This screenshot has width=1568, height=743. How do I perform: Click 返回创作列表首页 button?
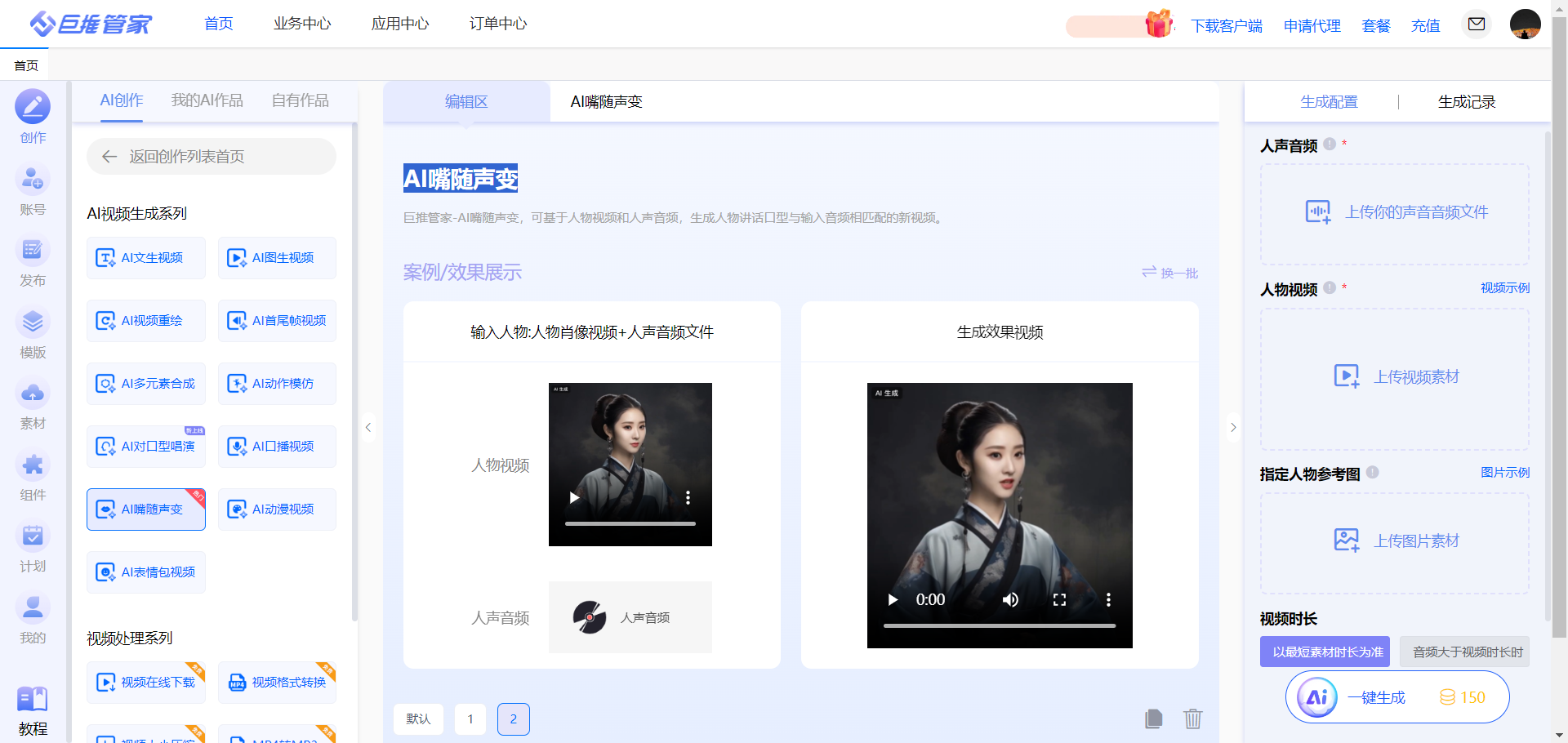(212, 156)
